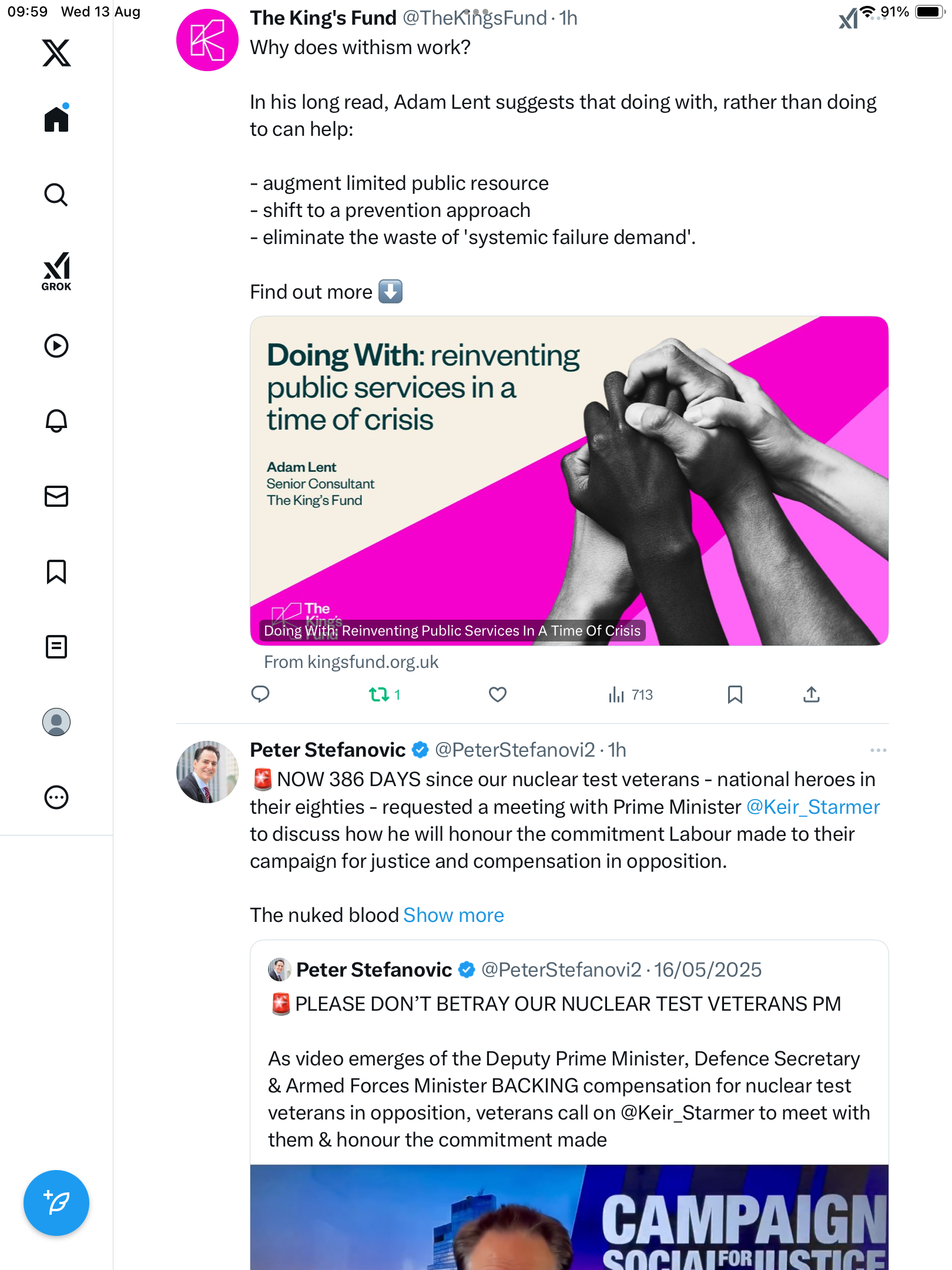This screenshot has height=1270, width=952.
Task: Undo repost on King's Fund post
Action: (379, 695)
